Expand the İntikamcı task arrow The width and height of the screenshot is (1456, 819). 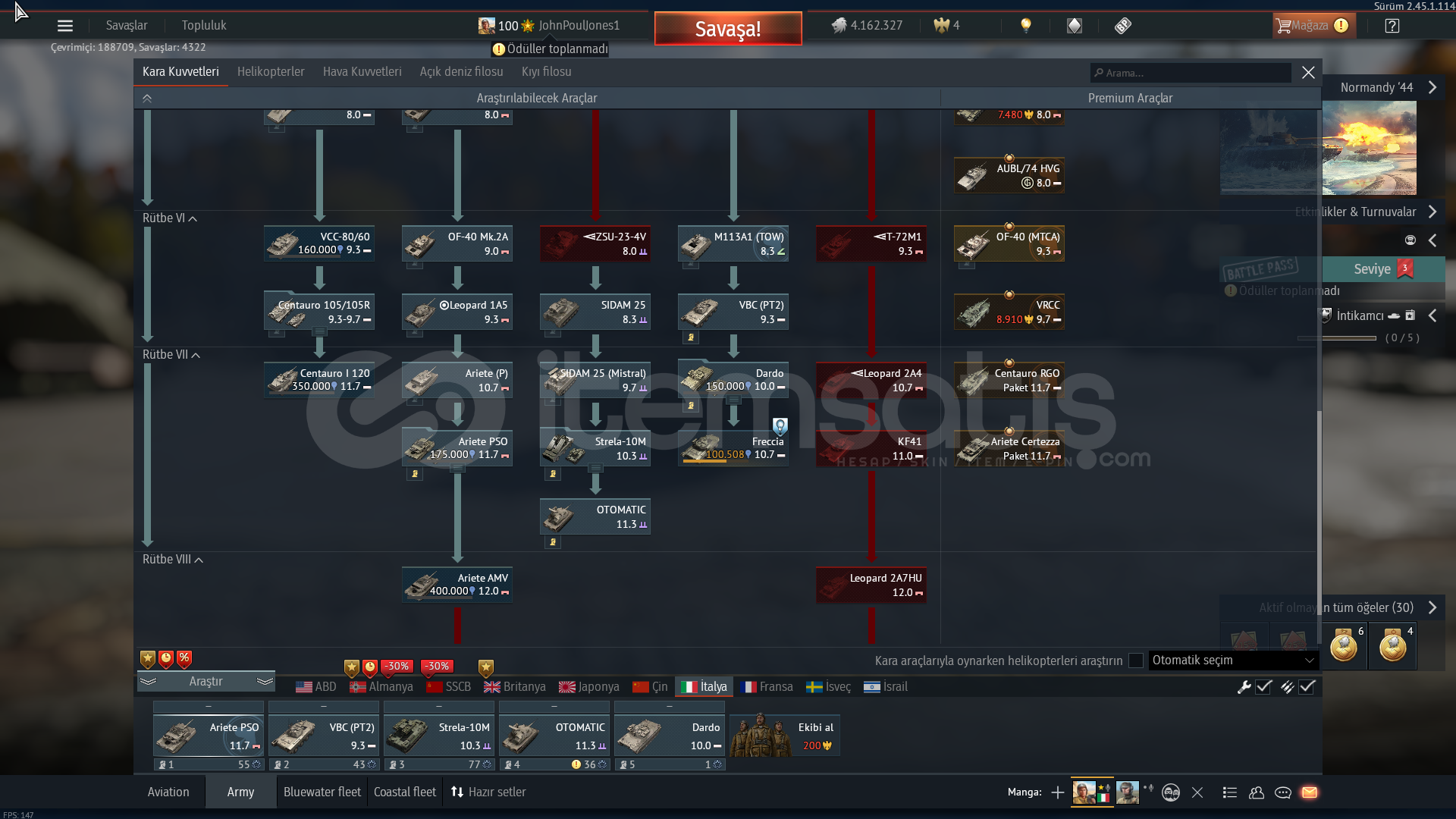tap(1432, 315)
